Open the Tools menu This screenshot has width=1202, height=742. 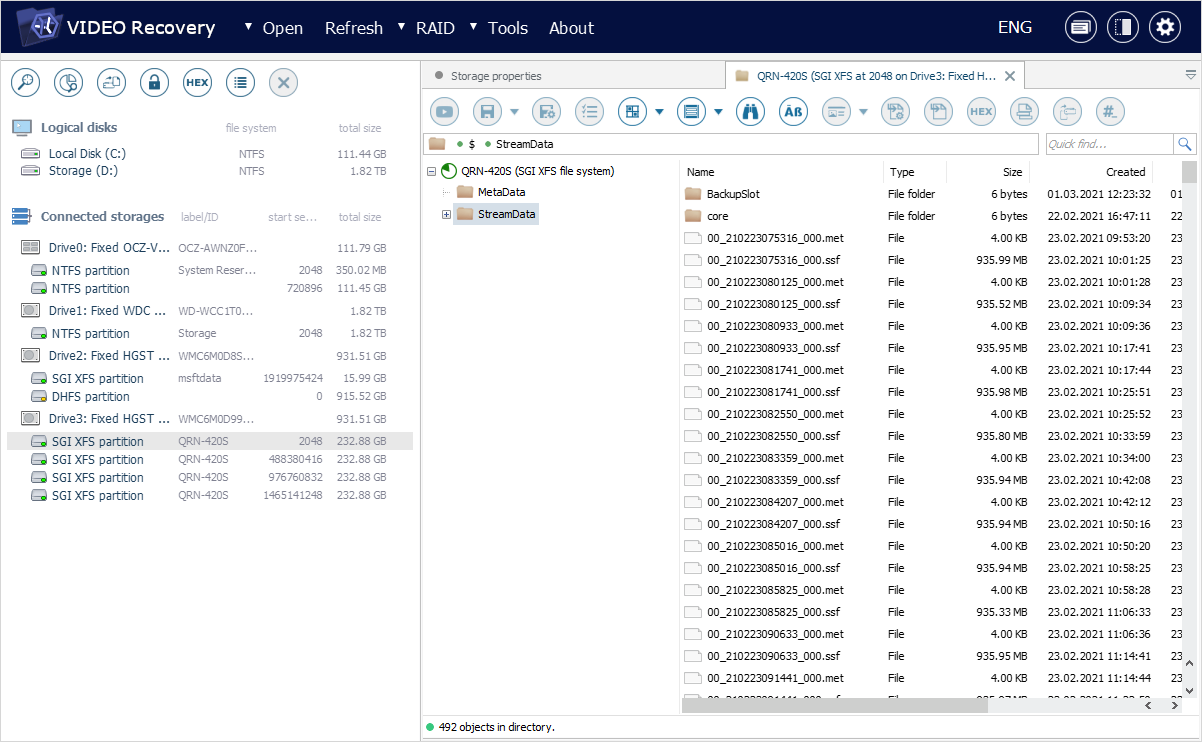(x=507, y=28)
